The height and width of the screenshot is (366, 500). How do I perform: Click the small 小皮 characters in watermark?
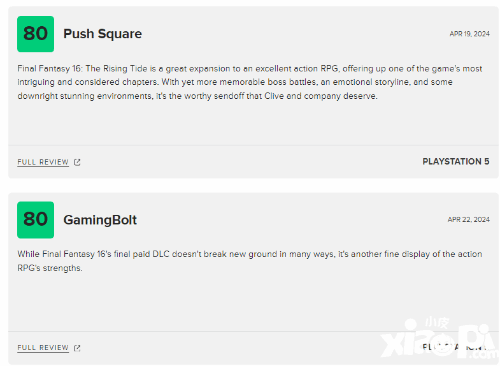pos(437,323)
